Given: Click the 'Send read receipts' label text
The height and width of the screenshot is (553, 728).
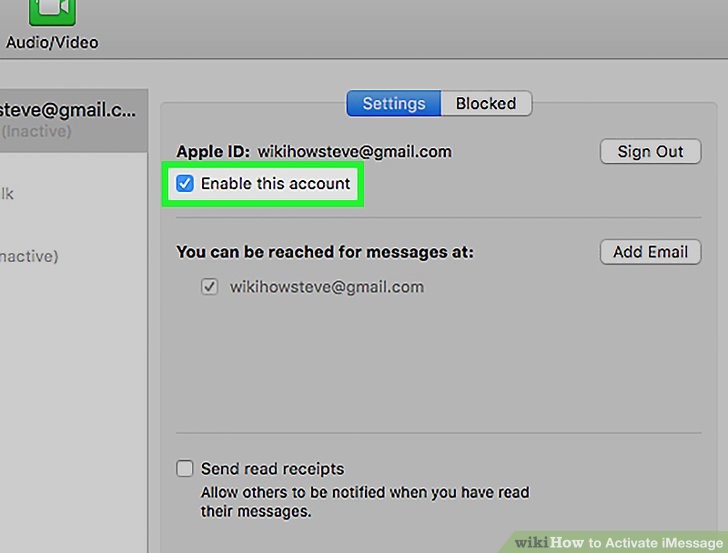Looking at the screenshot, I should (272, 469).
